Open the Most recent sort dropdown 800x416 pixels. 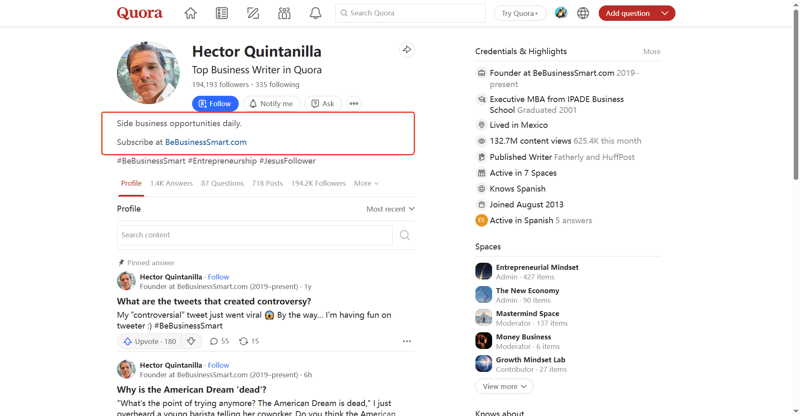[390, 209]
